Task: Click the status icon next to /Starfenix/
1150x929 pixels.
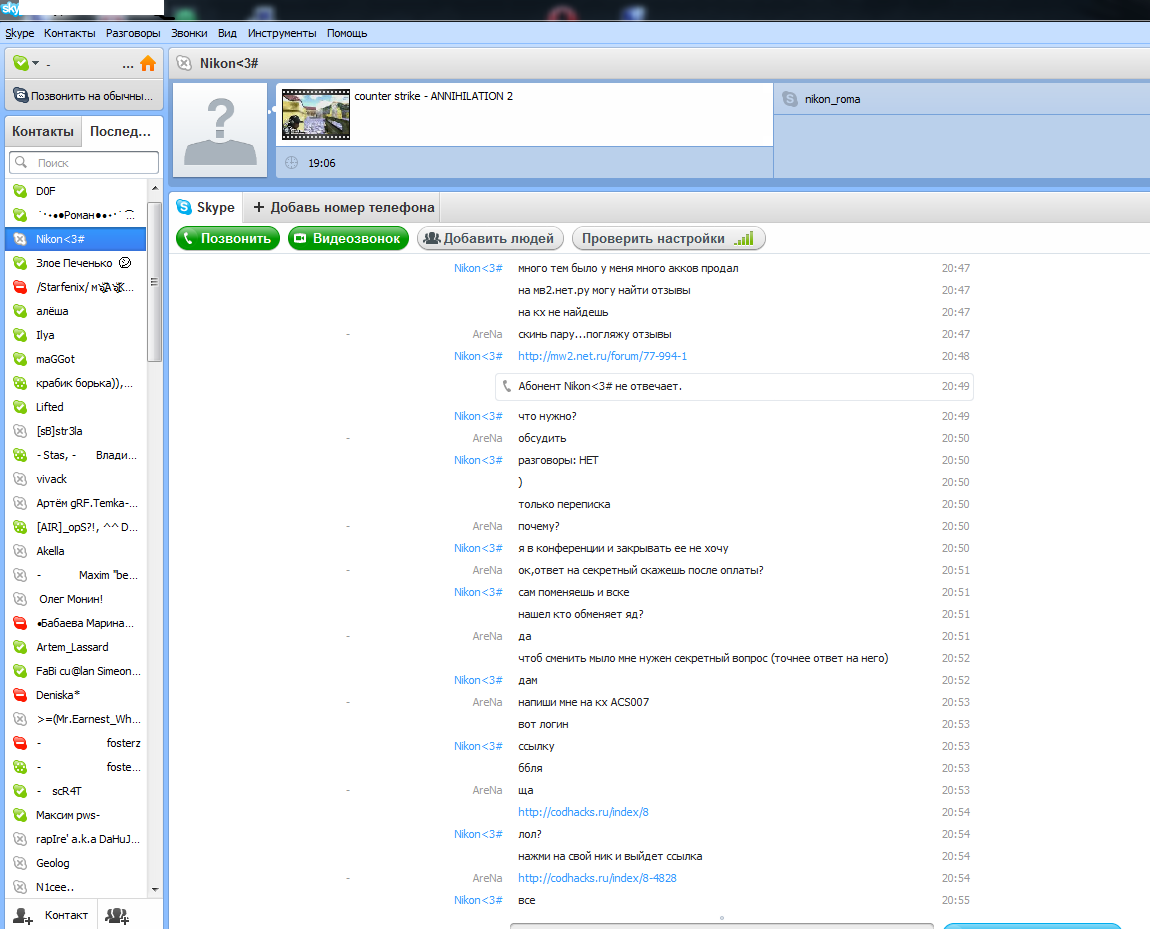Action: coord(21,287)
